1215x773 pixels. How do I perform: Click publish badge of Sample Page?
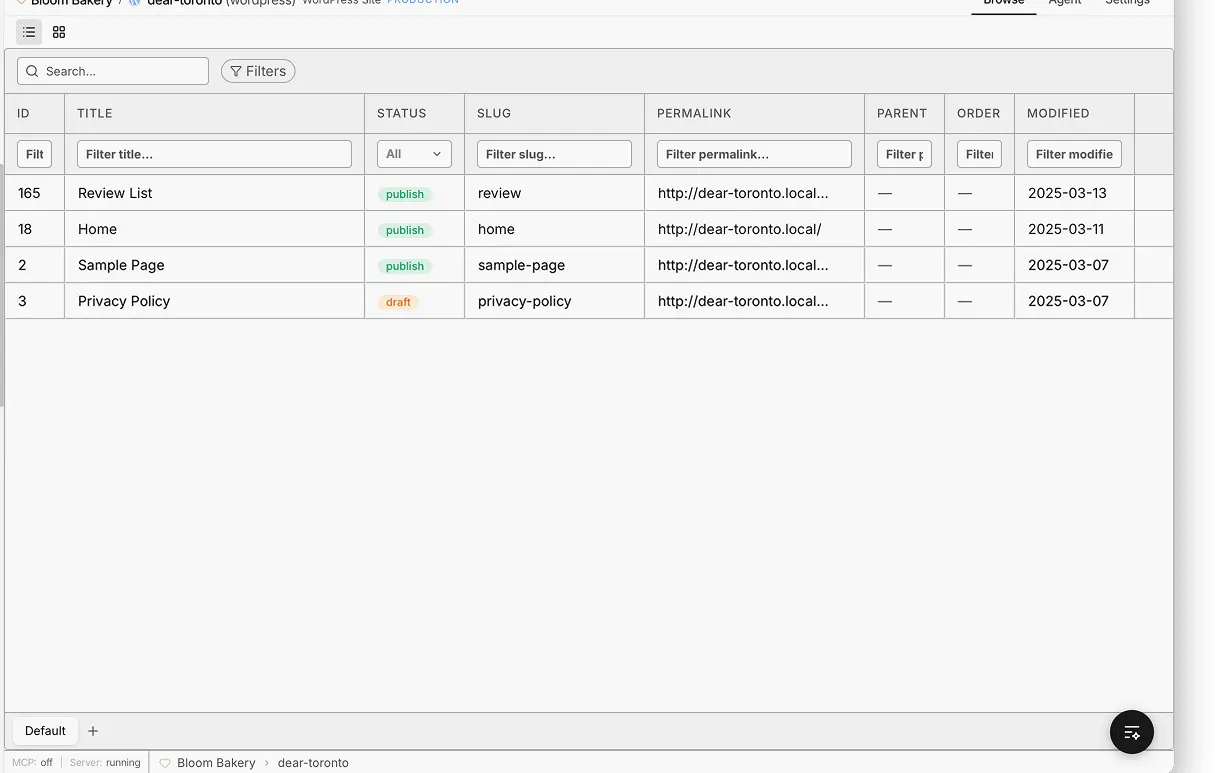(405, 266)
